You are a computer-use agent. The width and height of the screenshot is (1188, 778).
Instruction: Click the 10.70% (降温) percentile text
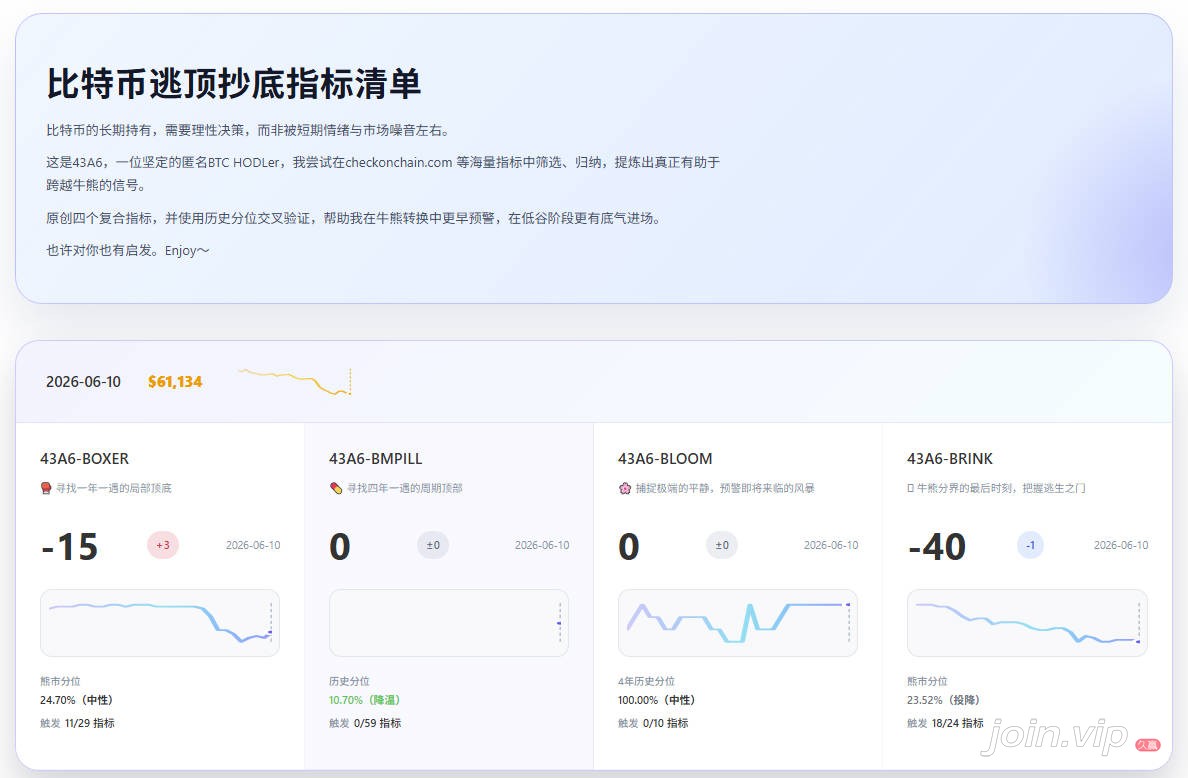[x=364, y=700]
